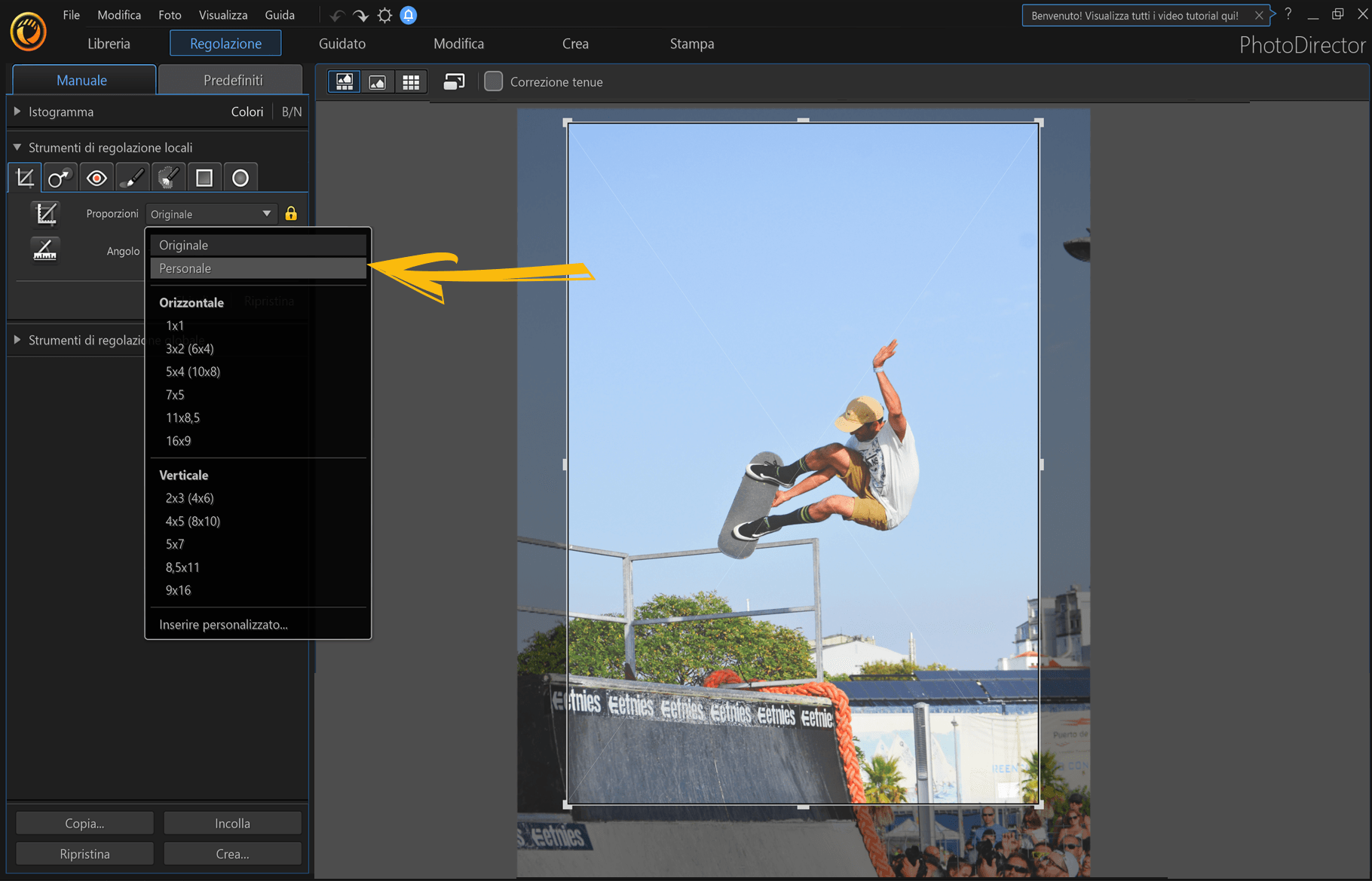
Task: Choose Originale in the proportions list
Action: tap(259, 245)
